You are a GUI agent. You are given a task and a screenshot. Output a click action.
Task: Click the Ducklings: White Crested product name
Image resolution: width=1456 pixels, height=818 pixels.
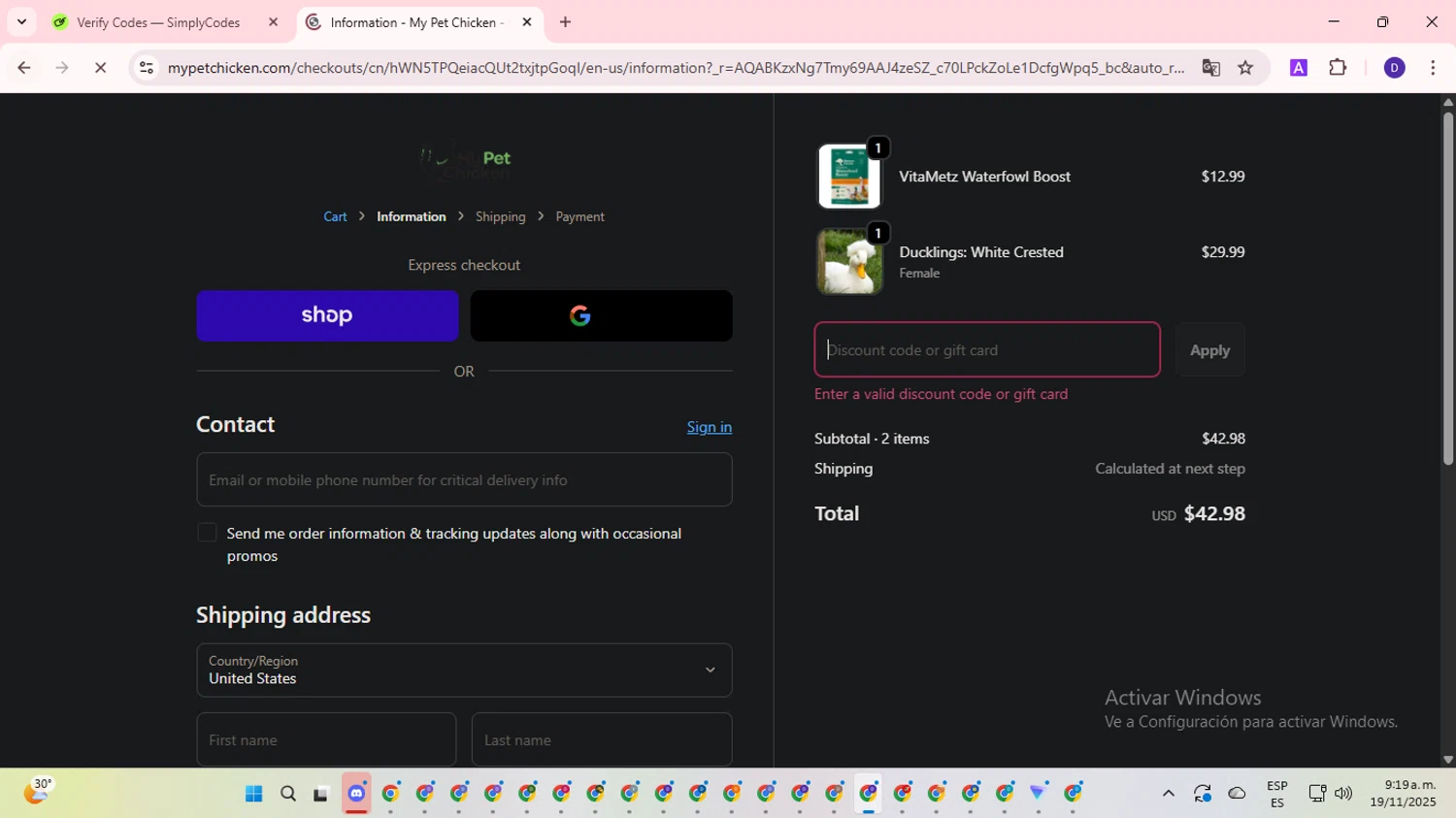pyautogui.click(x=981, y=252)
